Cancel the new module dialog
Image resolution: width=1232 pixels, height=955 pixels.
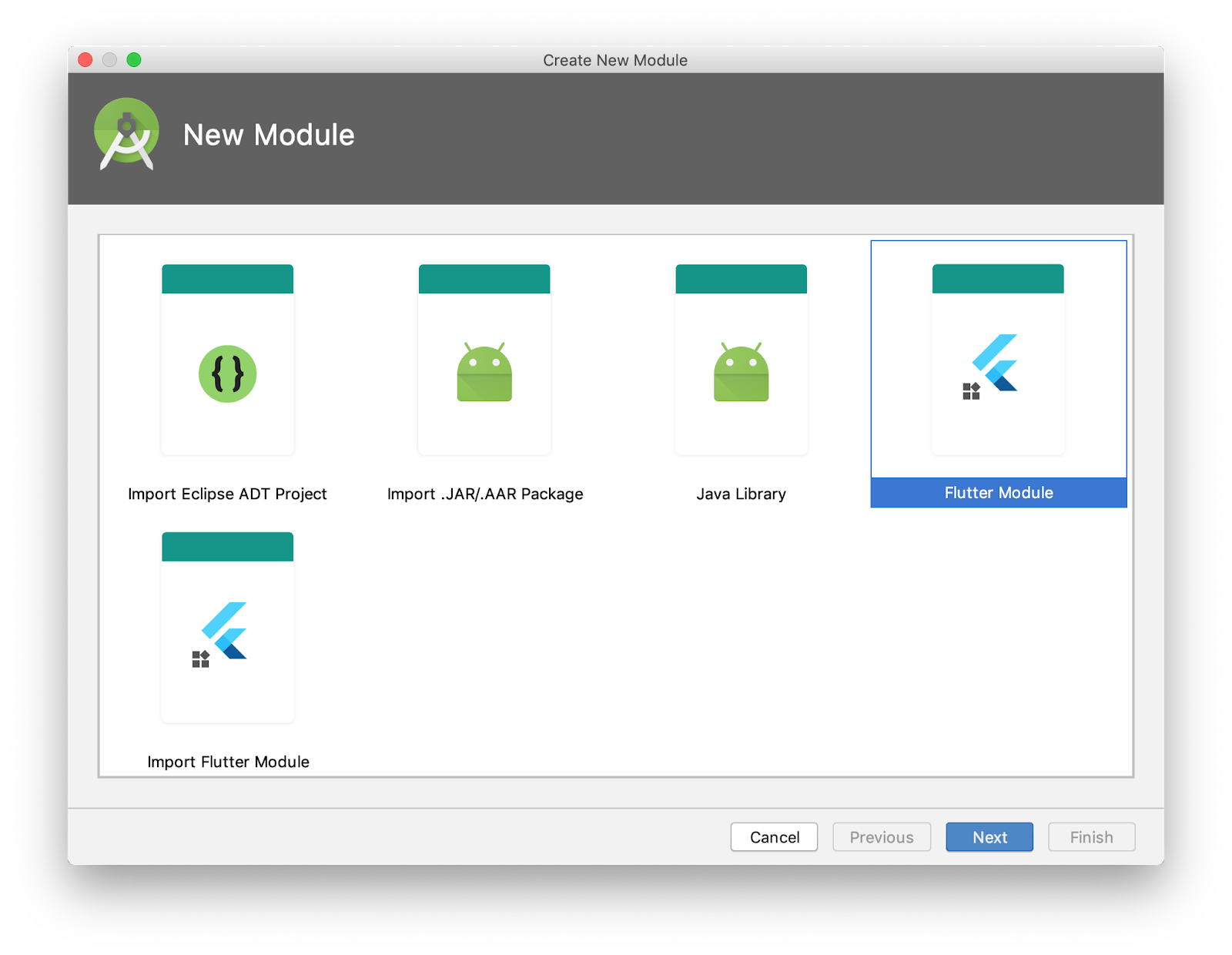pyautogui.click(x=774, y=837)
